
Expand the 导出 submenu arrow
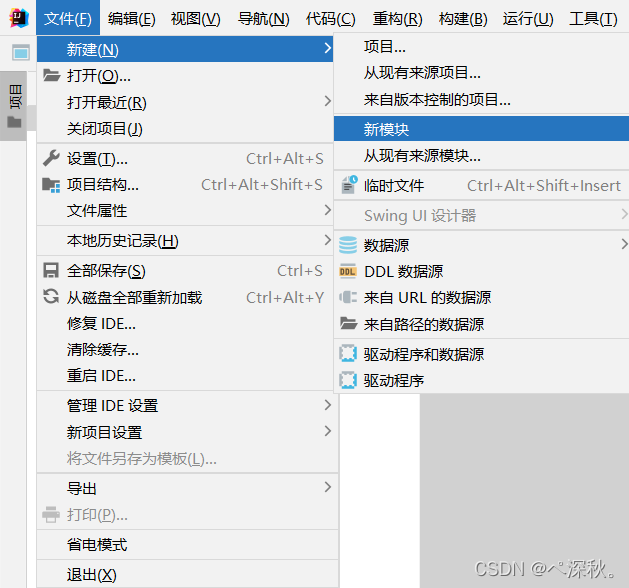327,487
